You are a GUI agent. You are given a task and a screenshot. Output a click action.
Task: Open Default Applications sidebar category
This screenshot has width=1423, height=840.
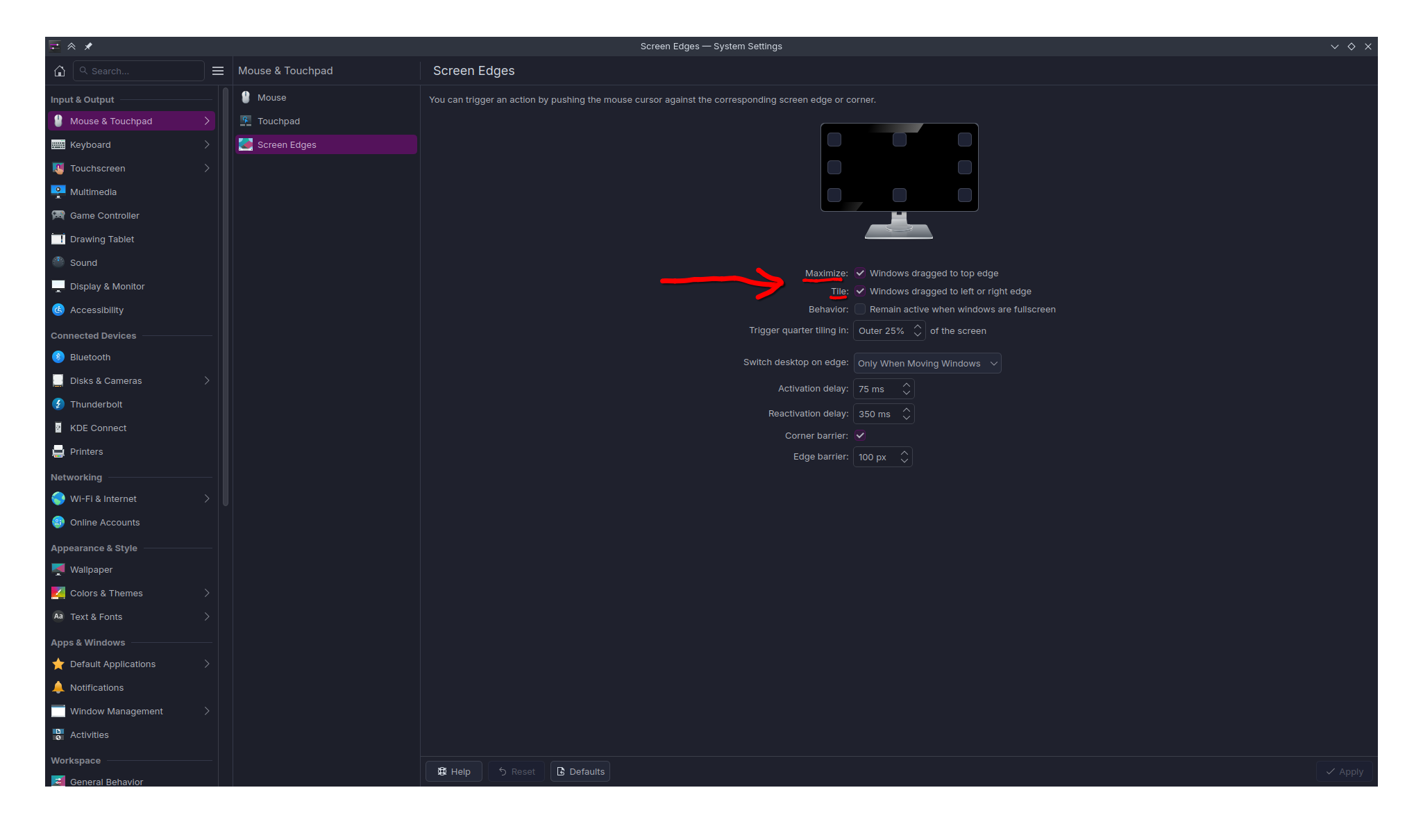tap(132, 664)
